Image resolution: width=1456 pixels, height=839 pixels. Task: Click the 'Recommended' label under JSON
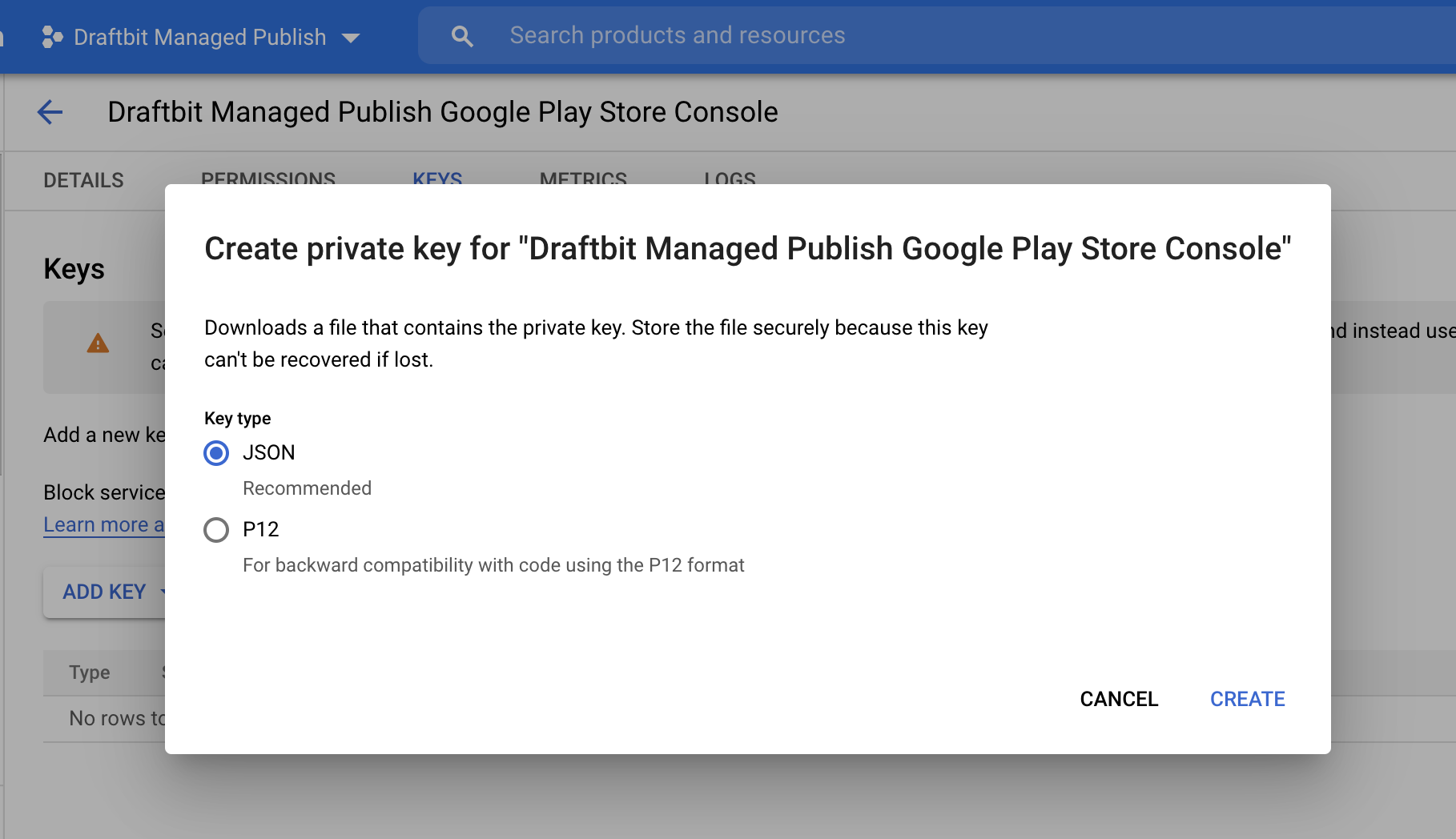pyautogui.click(x=307, y=488)
